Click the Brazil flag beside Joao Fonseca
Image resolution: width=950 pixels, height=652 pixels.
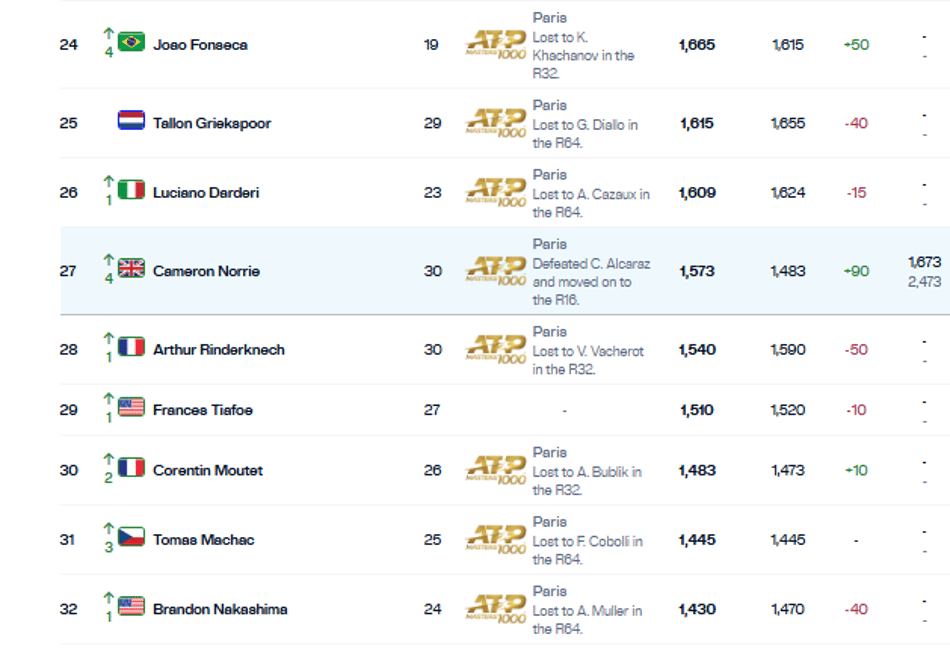coord(131,42)
